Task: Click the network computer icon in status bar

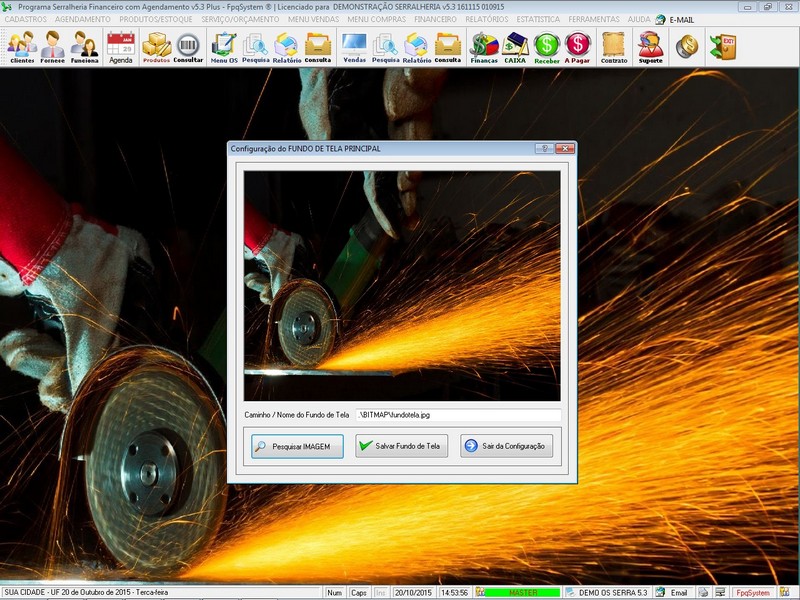Action: (720, 592)
